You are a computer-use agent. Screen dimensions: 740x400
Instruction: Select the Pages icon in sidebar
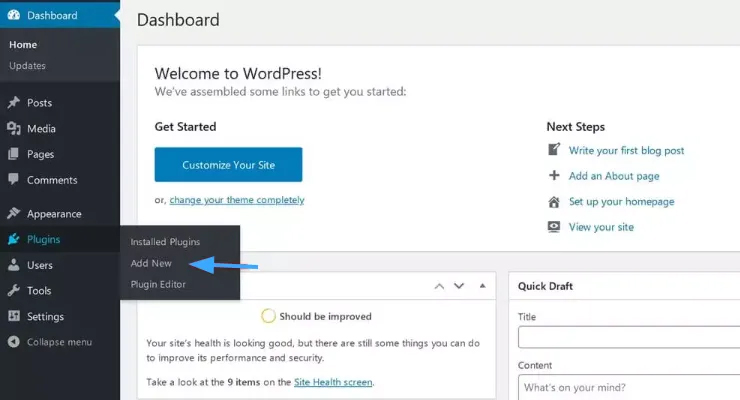14,155
